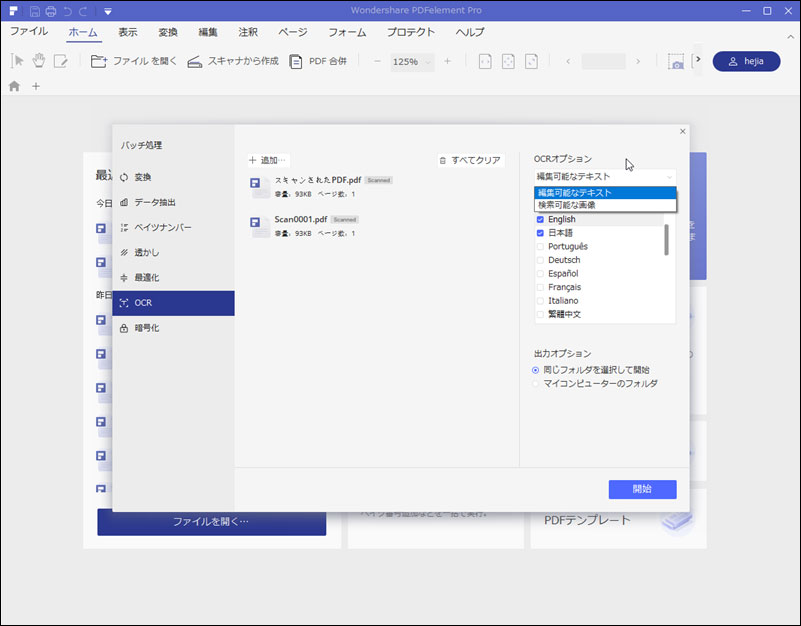The image size is (801, 626).
Task: Click すべてクリア to clear the list
Action: pyautogui.click(x=470, y=160)
